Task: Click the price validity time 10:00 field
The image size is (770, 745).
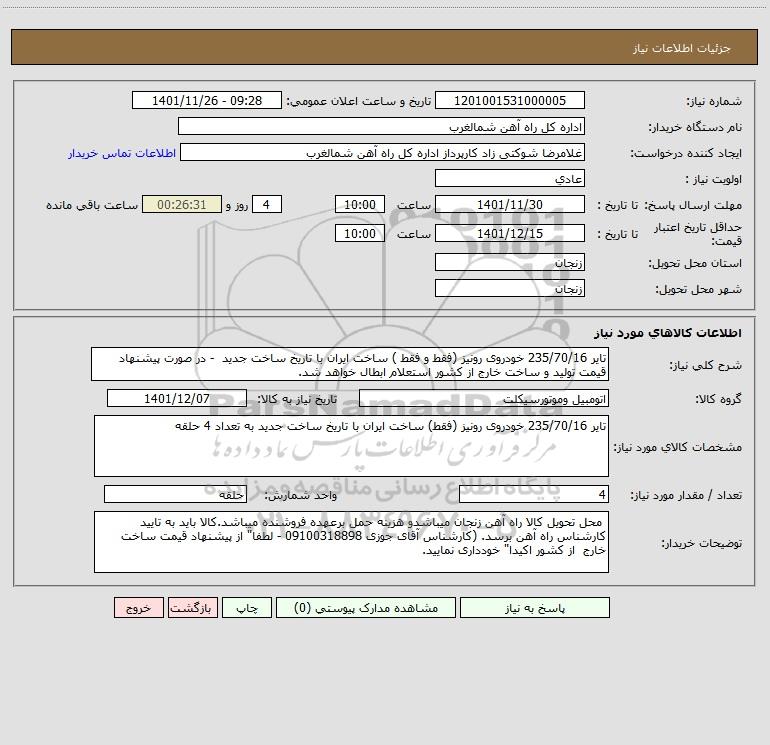Action: pyautogui.click(x=359, y=233)
